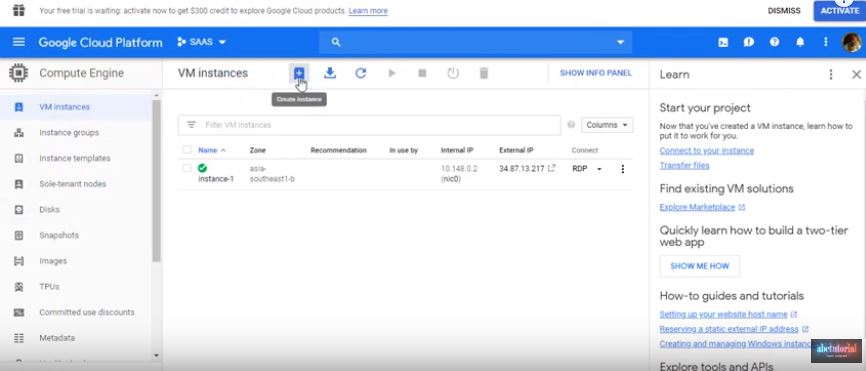Open the Columns dropdown
Viewport: 866px width, 371px height.
[x=607, y=125]
